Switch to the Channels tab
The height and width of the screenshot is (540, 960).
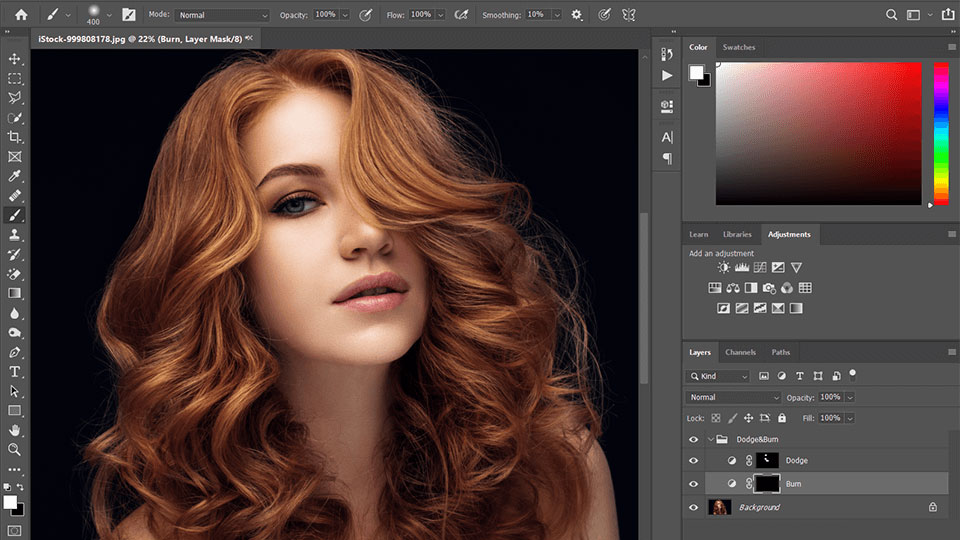click(740, 352)
